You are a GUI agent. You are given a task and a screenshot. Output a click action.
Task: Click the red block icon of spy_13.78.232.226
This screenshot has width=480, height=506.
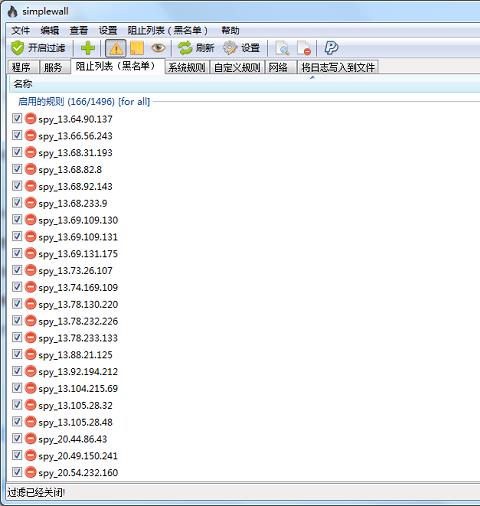coord(30,321)
